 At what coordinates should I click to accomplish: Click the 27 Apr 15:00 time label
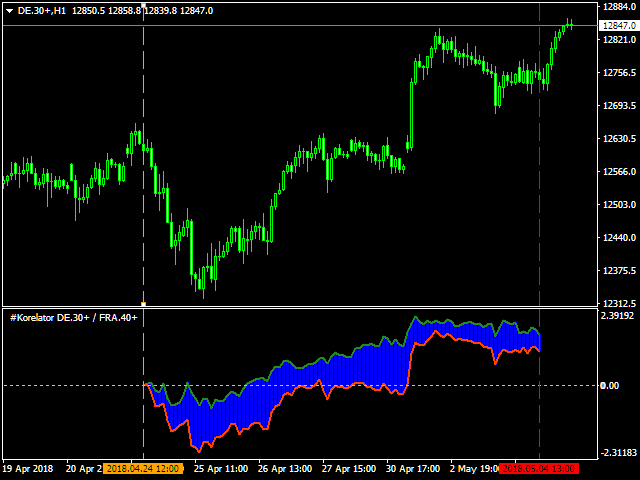350,468
